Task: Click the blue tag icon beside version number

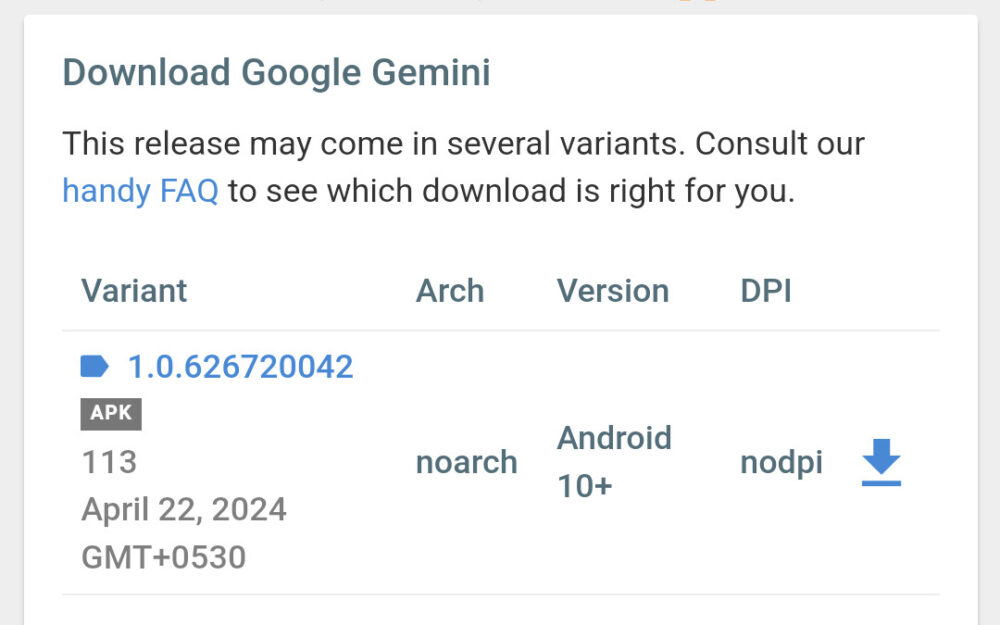Action: pyautogui.click(x=95, y=367)
